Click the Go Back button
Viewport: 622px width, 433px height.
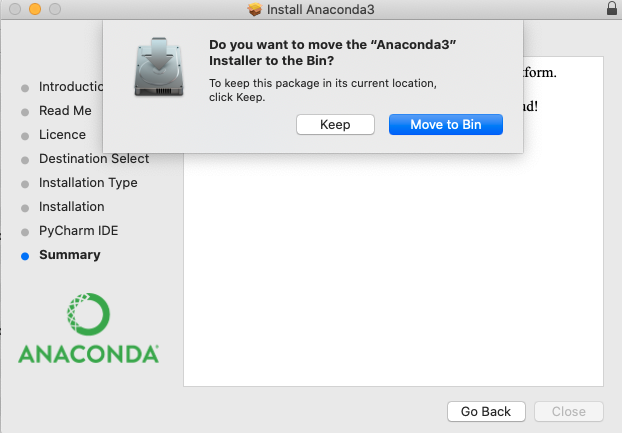(486, 412)
